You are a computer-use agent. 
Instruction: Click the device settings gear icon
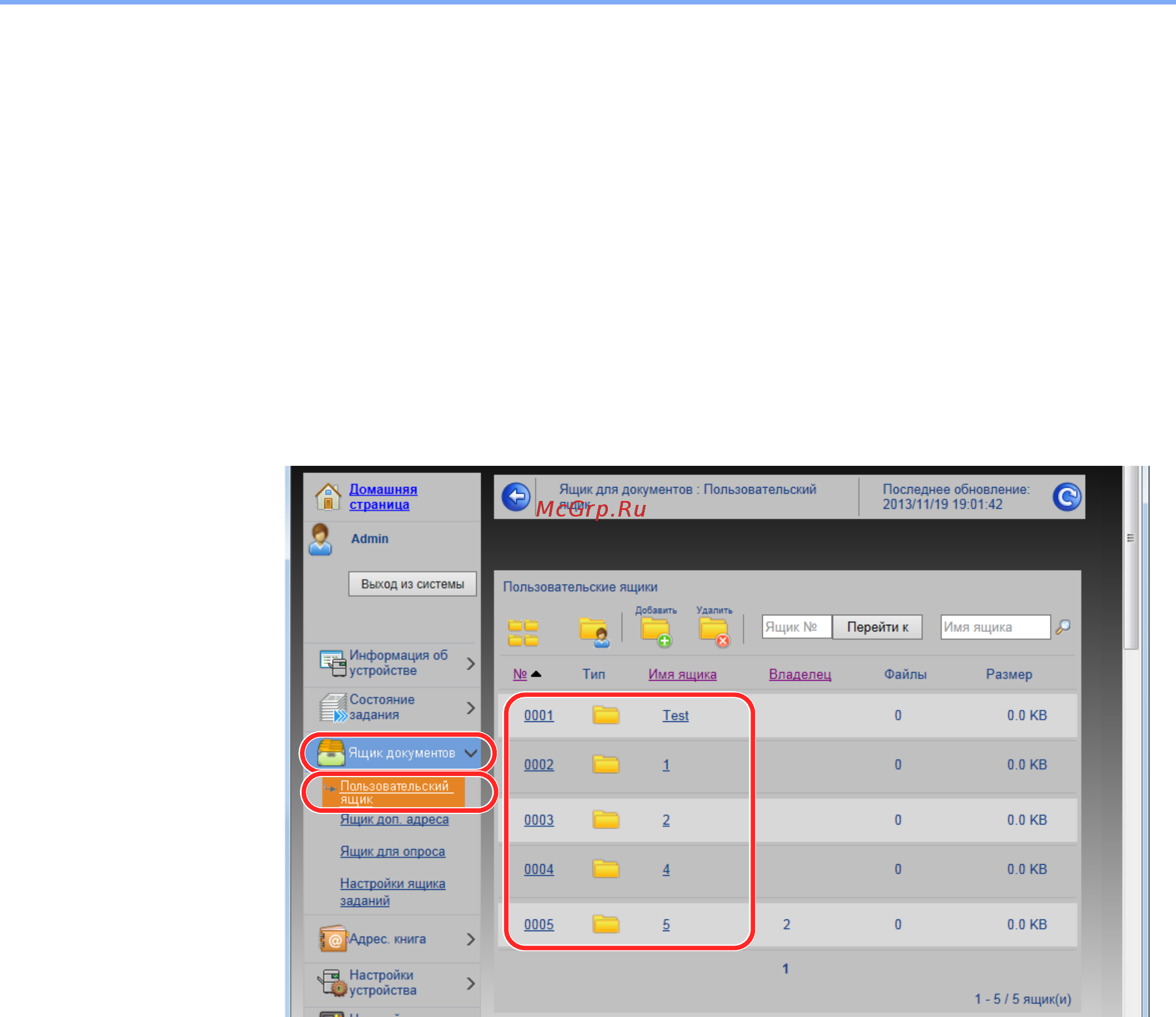(x=332, y=983)
